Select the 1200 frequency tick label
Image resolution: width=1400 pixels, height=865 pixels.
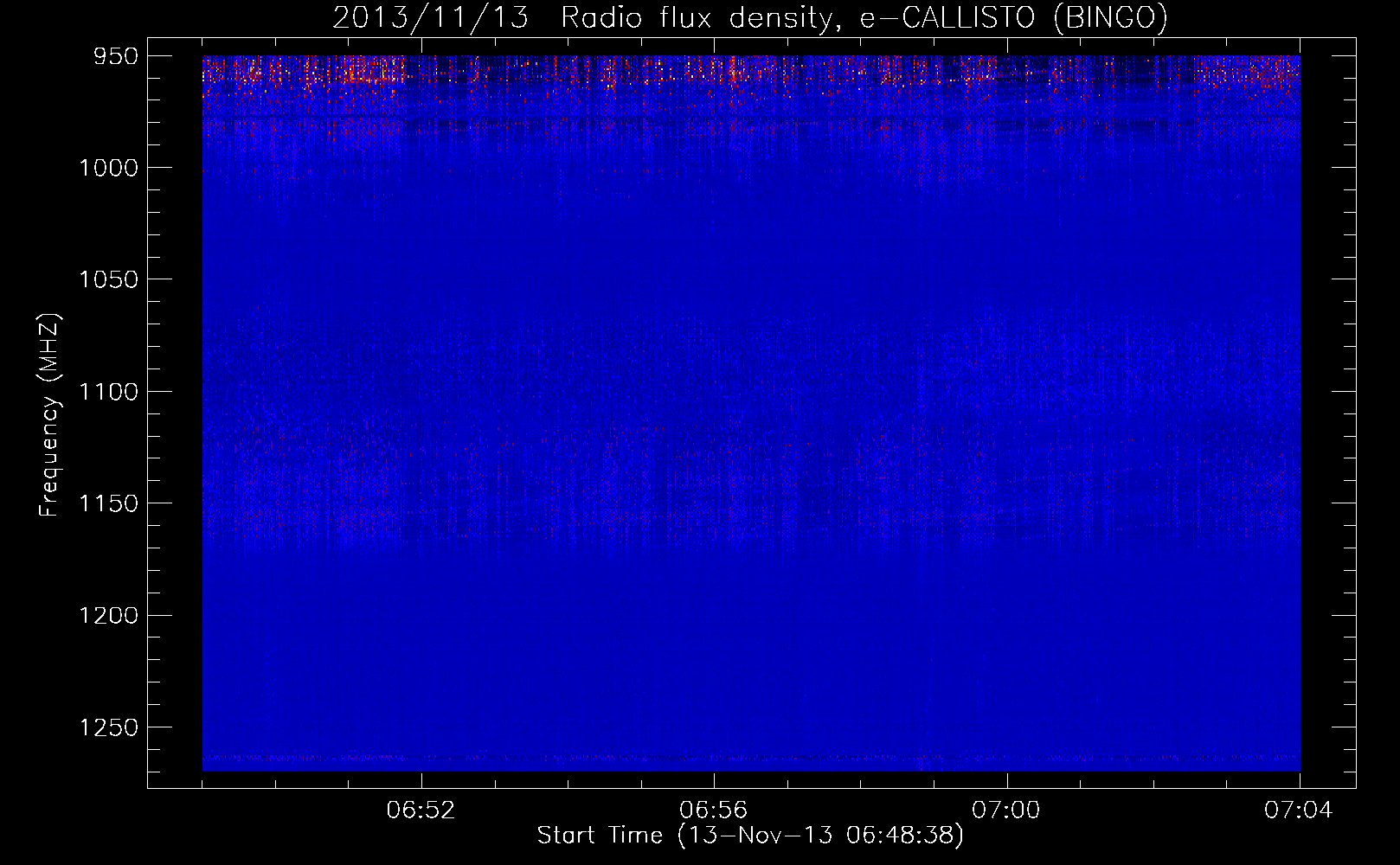108,615
